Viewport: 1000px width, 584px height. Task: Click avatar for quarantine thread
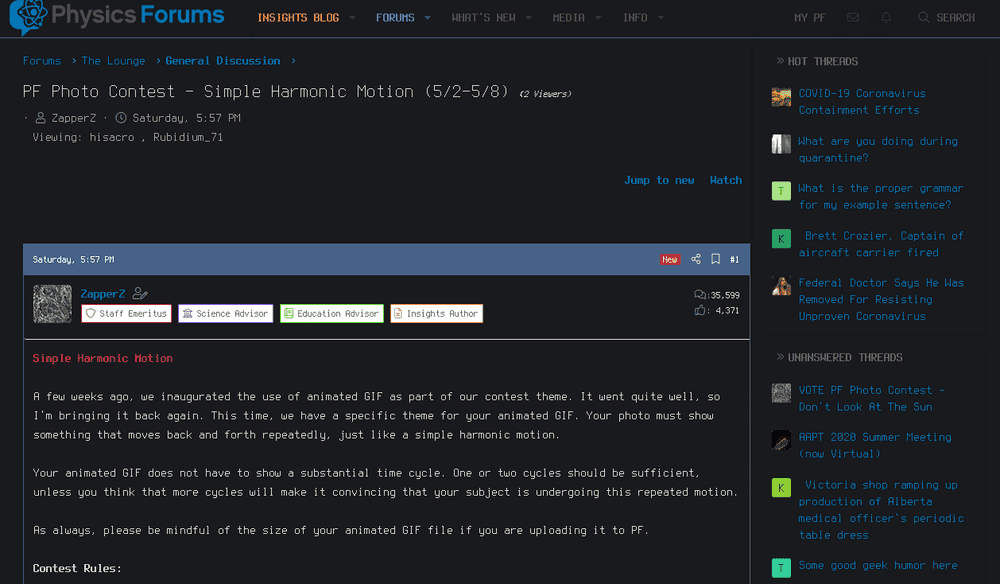click(781, 144)
